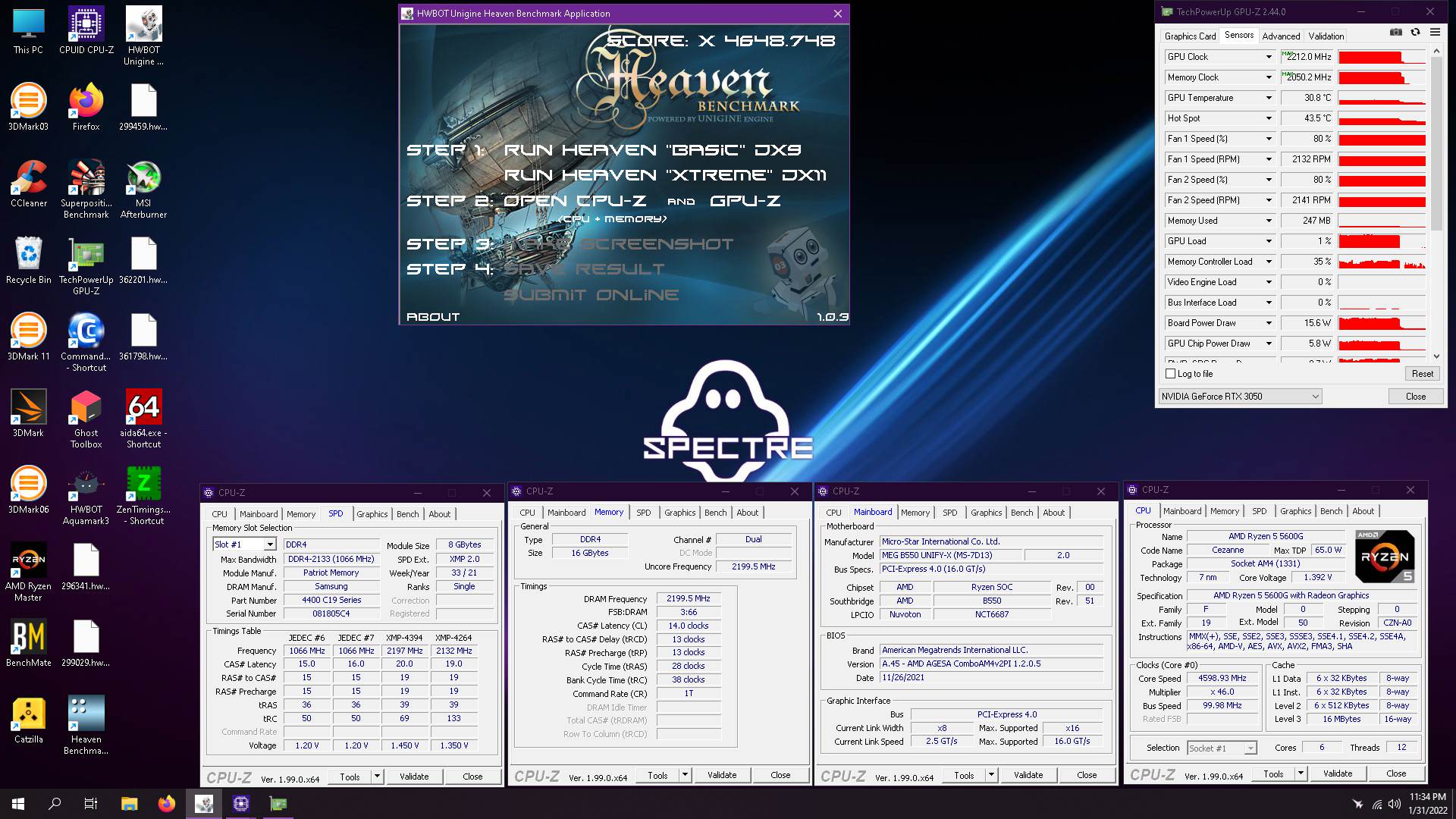Click the volume icon in system tray

point(1394,804)
